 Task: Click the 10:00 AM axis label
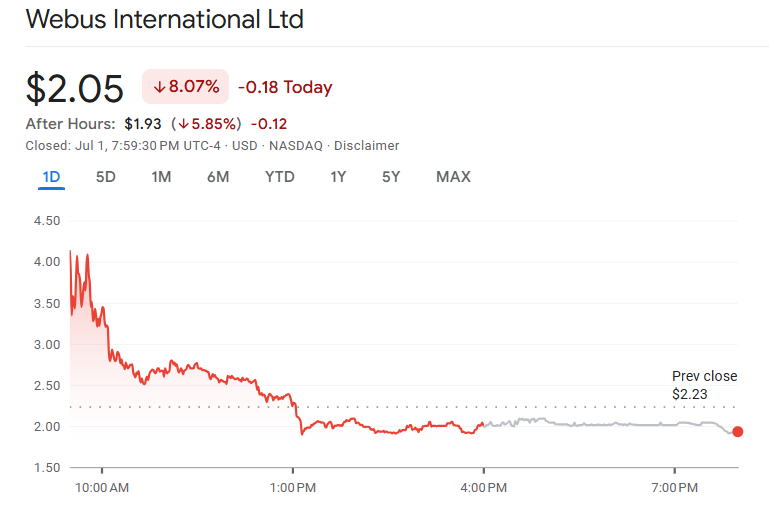pos(102,488)
